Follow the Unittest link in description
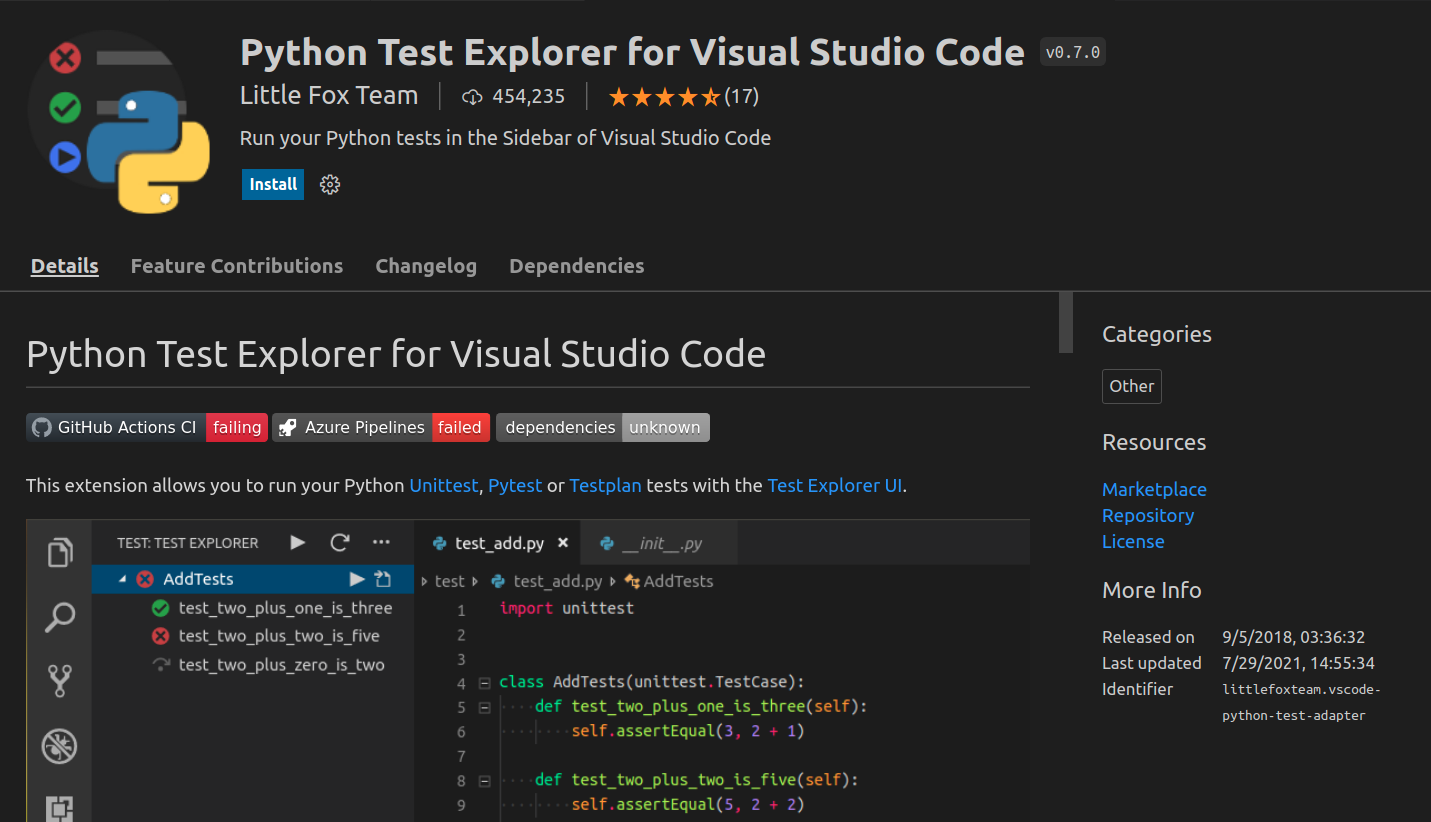This screenshot has height=822, width=1431. click(444, 486)
